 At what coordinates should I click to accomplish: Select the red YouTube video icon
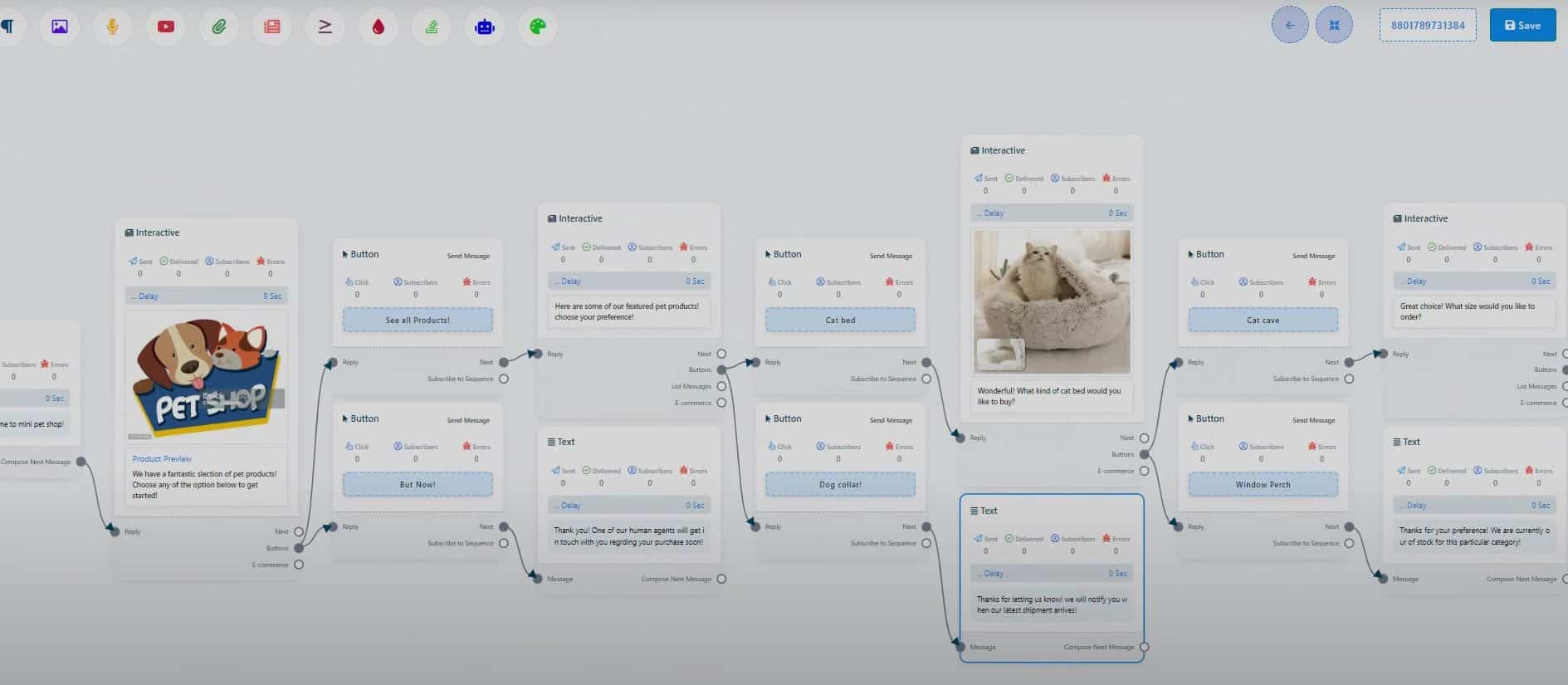coord(166,27)
